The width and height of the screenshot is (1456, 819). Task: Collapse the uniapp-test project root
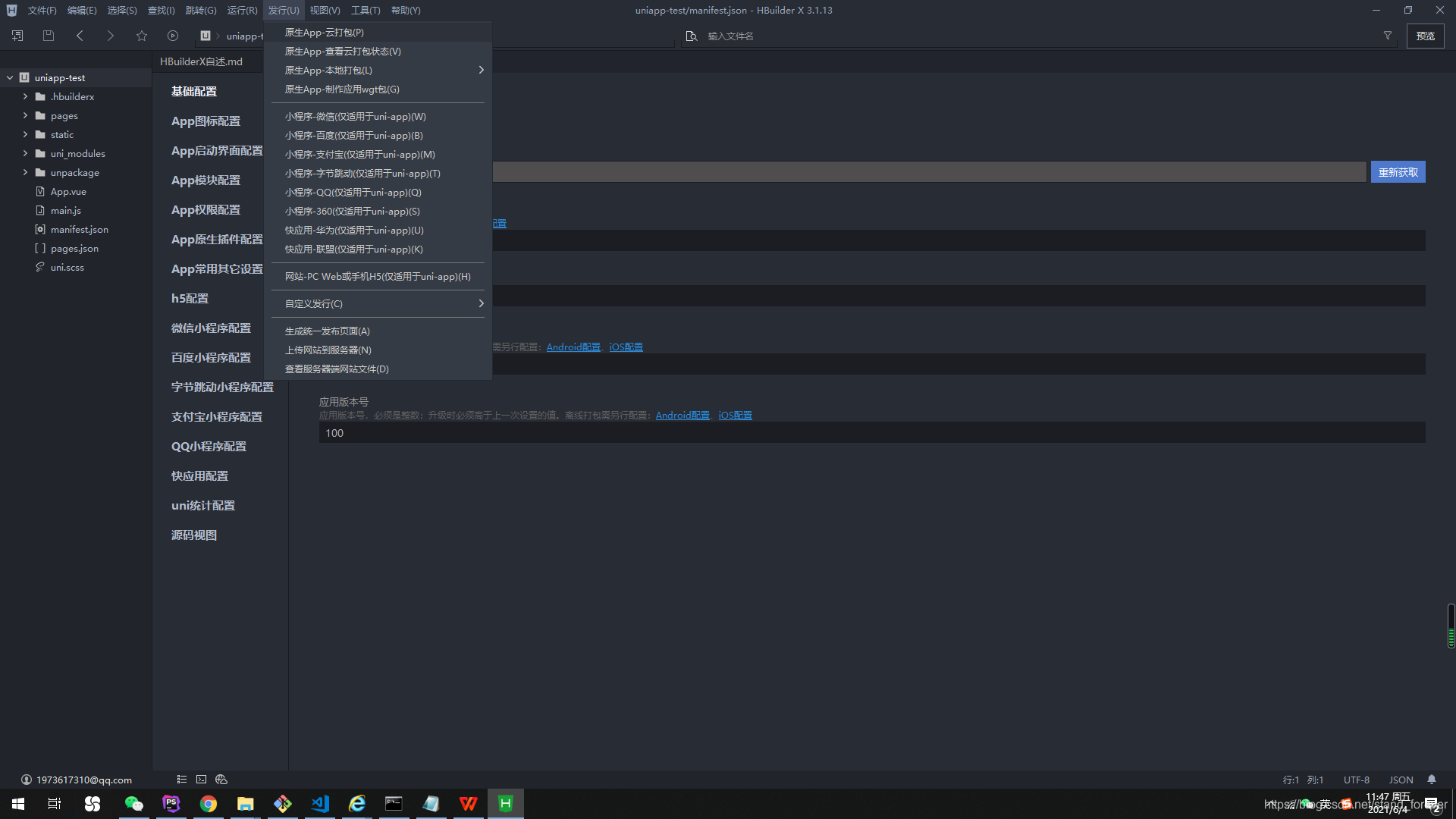point(10,77)
